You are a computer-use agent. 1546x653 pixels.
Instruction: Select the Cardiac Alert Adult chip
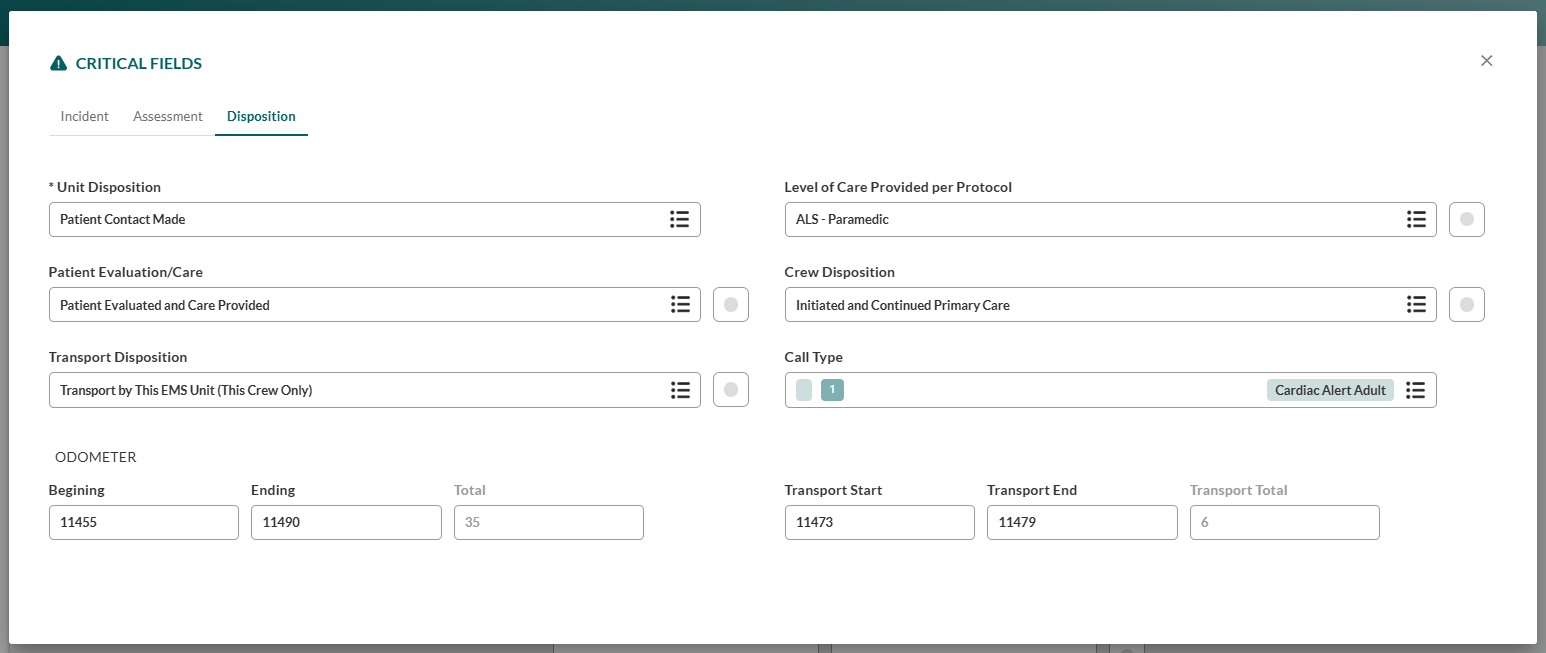[1330, 389]
